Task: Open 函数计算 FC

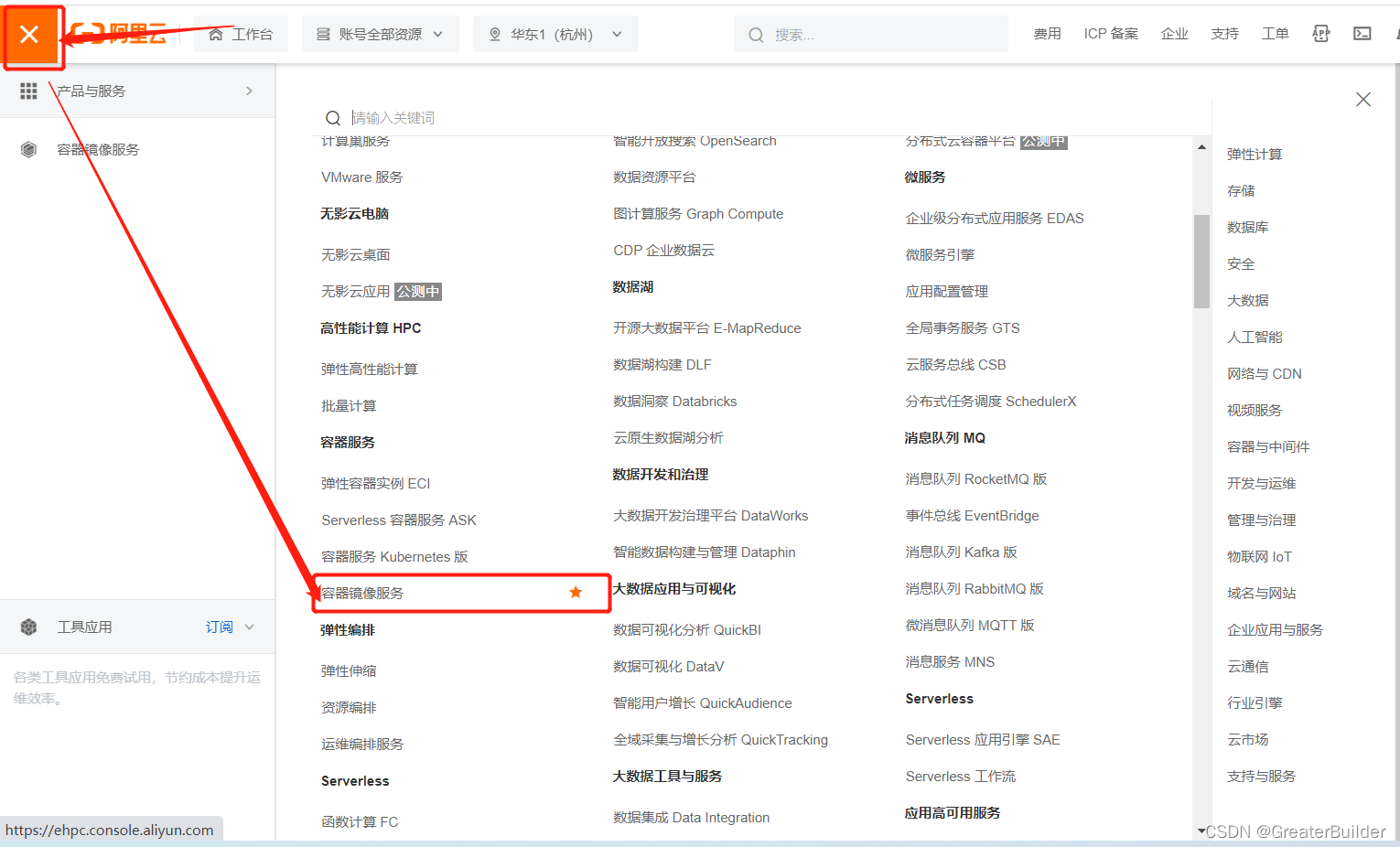Action: coord(360,821)
